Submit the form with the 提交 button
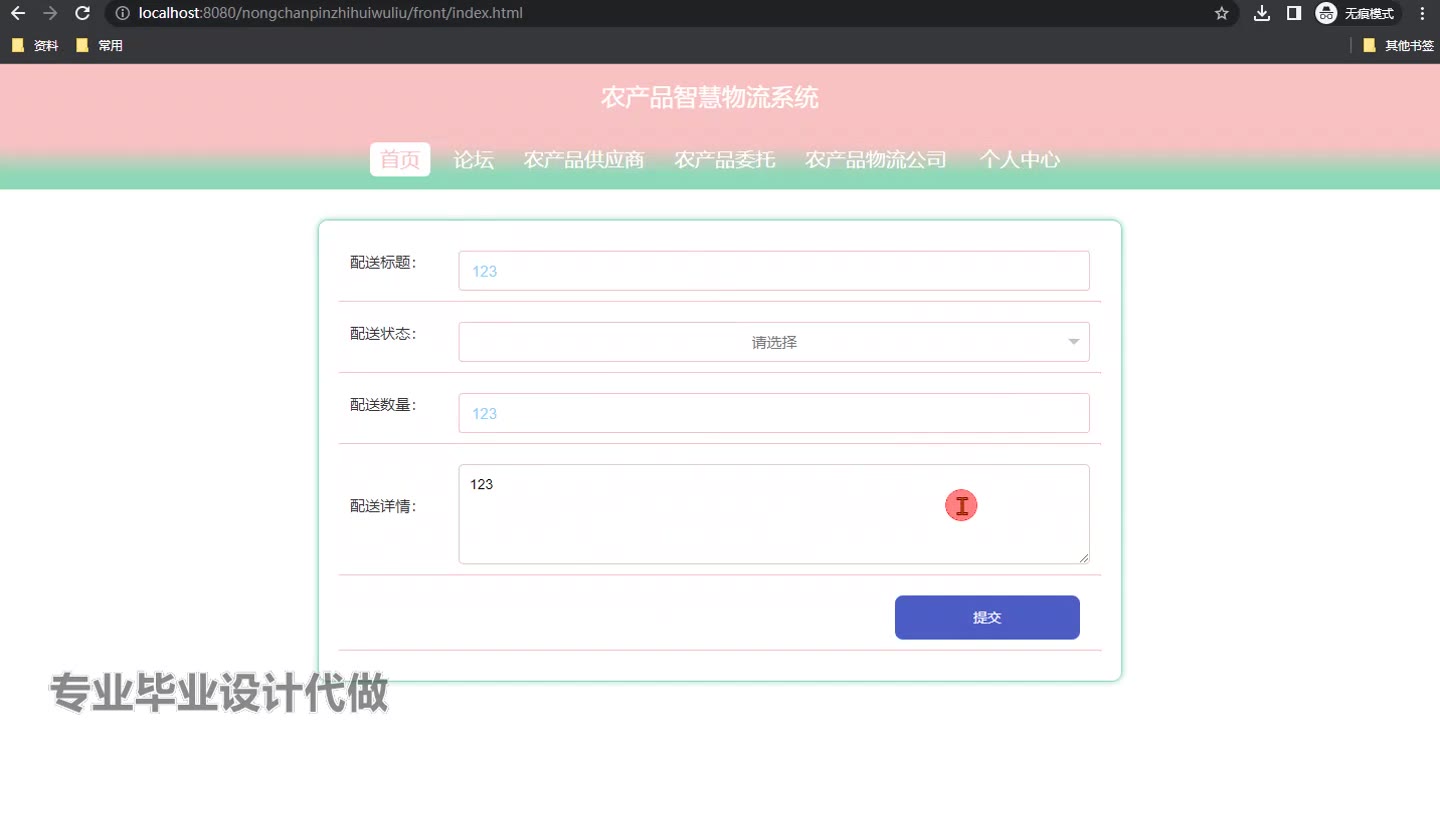Screen dimensions: 1440x816 pyautogui.click(x=987, y=617)
